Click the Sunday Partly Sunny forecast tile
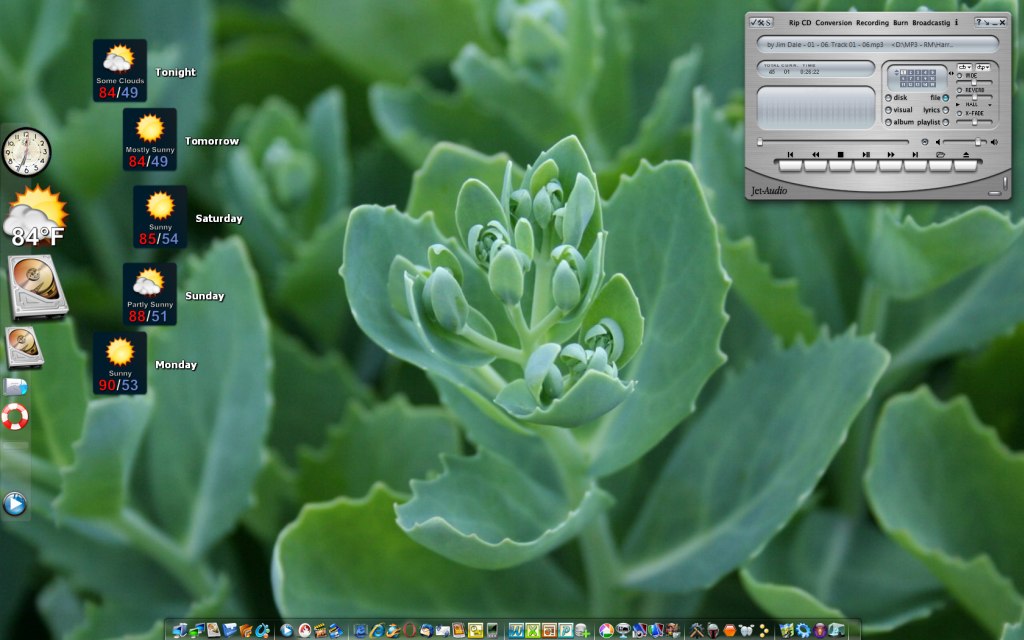 pyautogui.click(x=150, y=294)
